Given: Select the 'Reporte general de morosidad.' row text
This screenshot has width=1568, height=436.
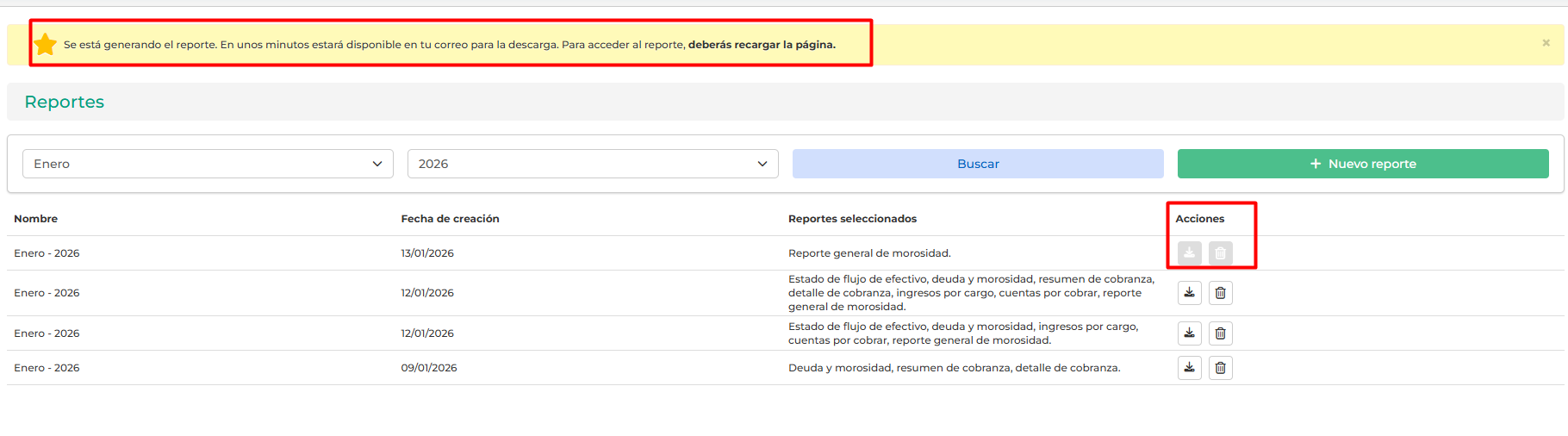Looking at the screenshot, I should pyautogui.click(x=869, y=253).
